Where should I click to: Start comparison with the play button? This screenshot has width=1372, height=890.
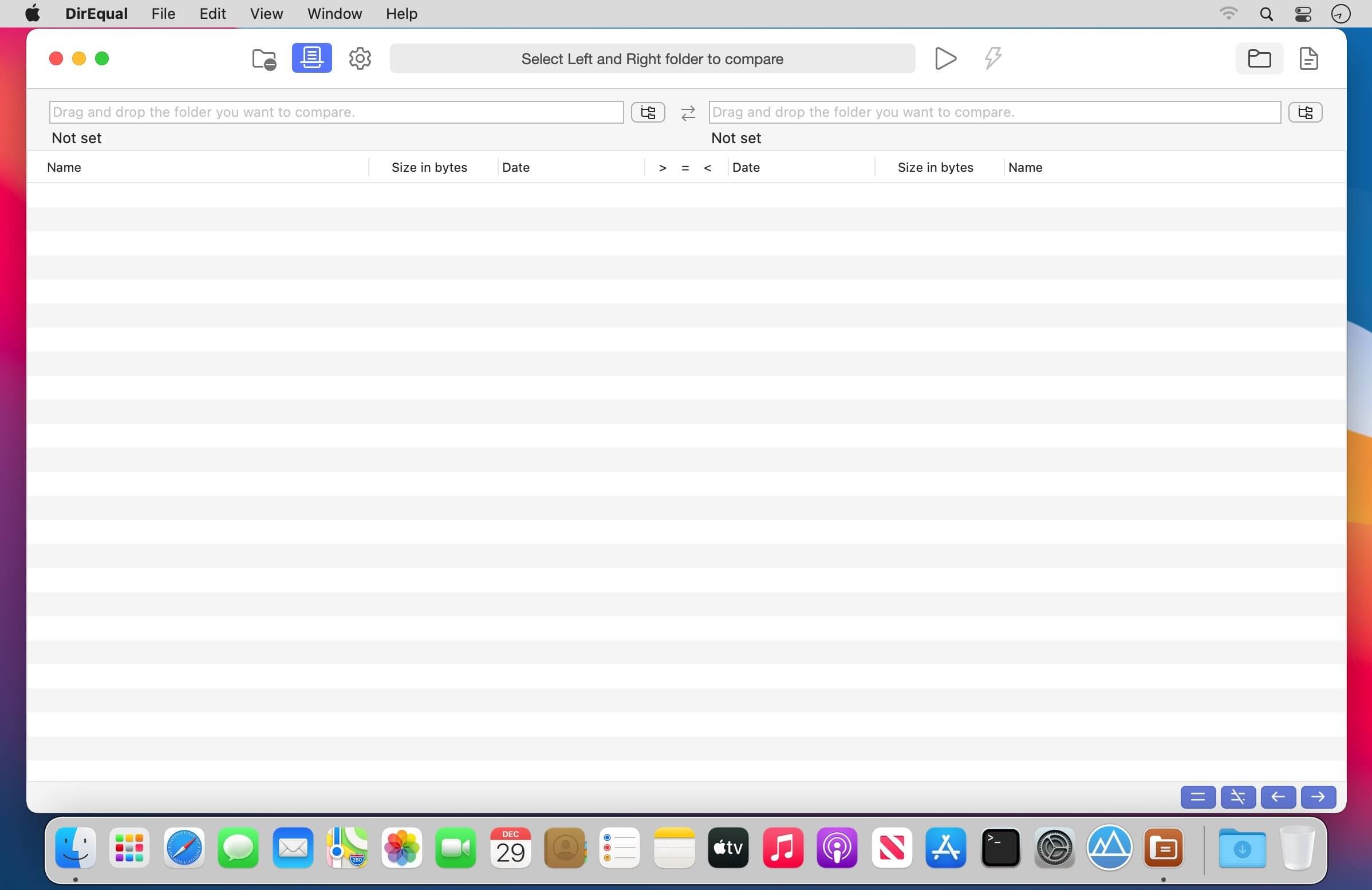945,58
